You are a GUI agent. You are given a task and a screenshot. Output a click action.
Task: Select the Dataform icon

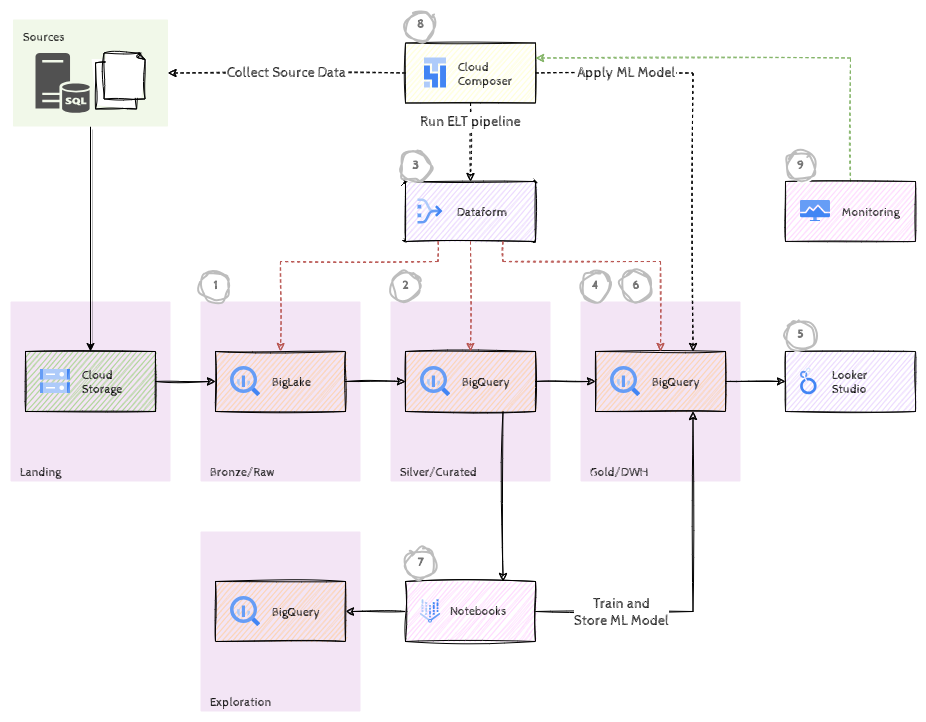pos(429,211)
